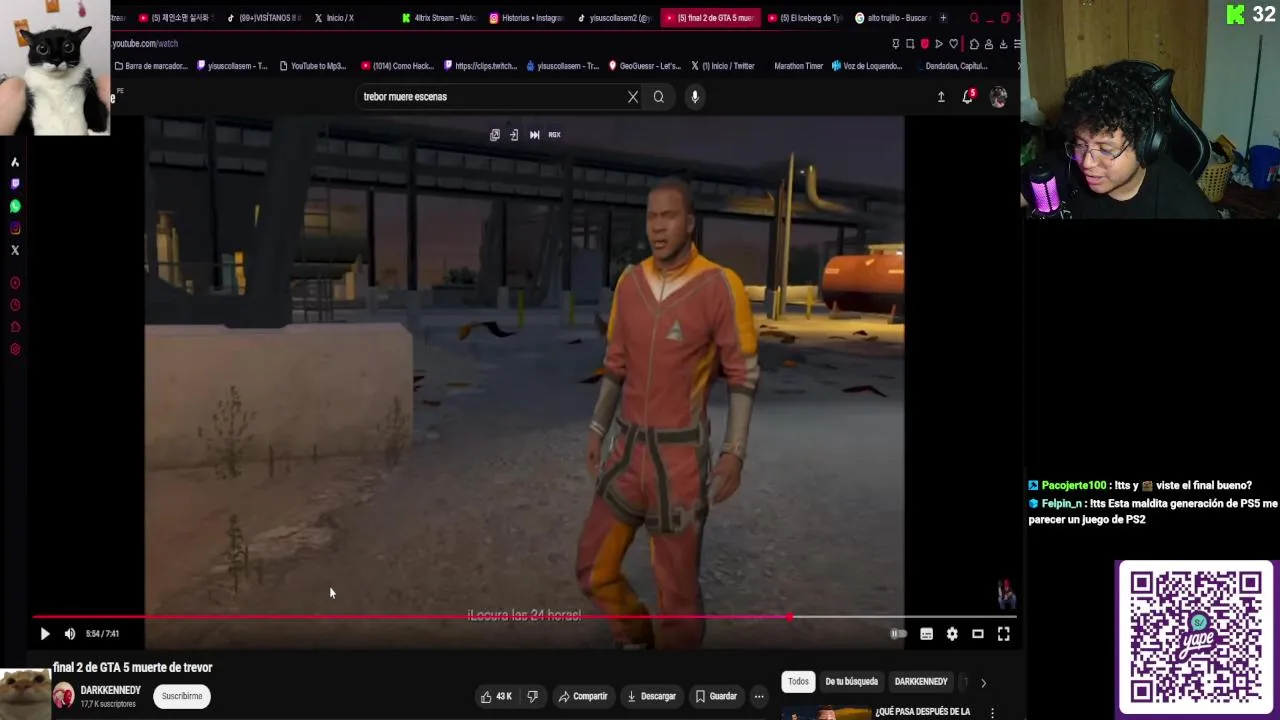Open the 'Voz de Loquendo' bookmark
The height and width of the screenshot is (720, 1280).
[x=866, y=66]
